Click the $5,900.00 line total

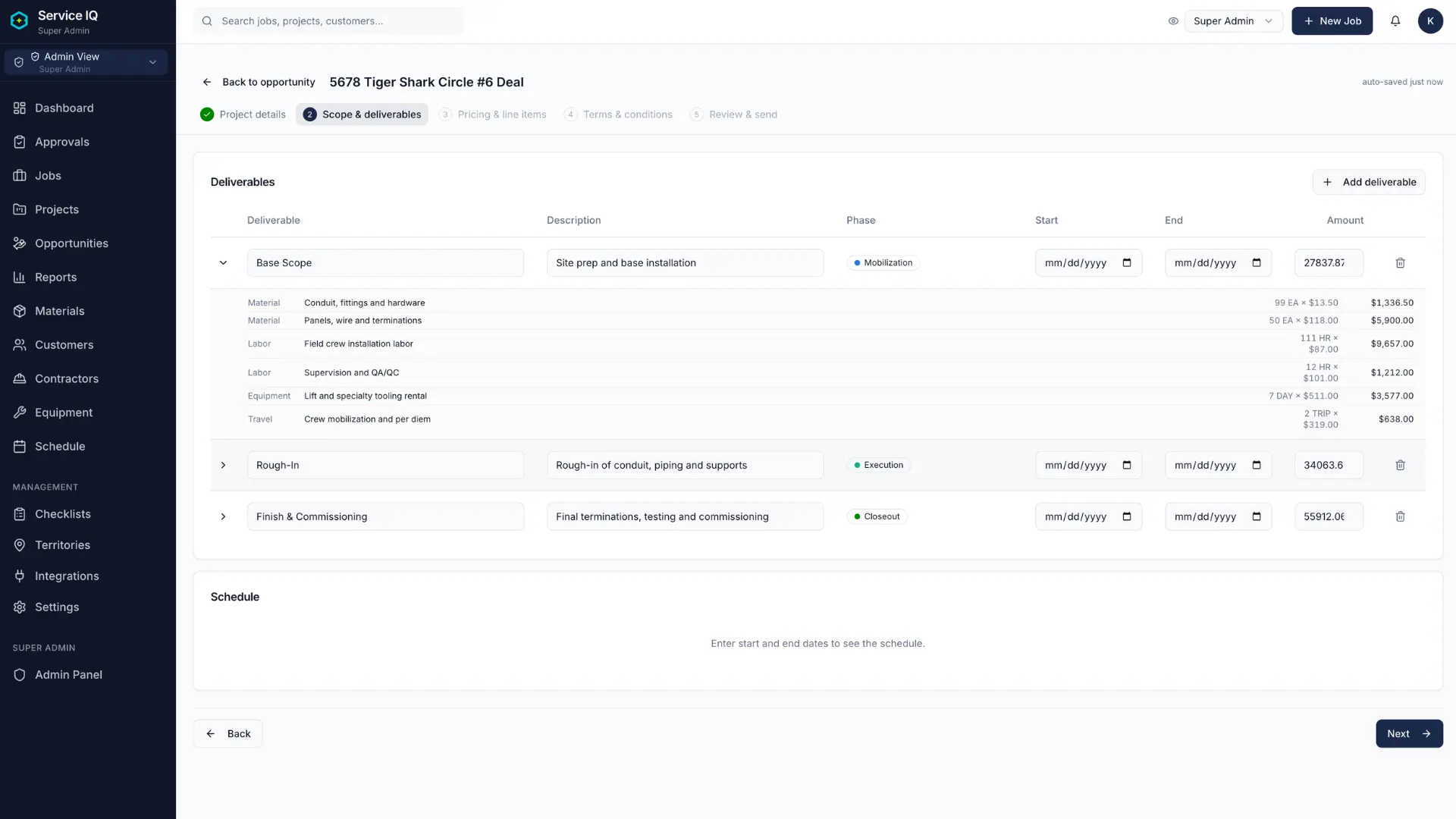pos(1392,321)
